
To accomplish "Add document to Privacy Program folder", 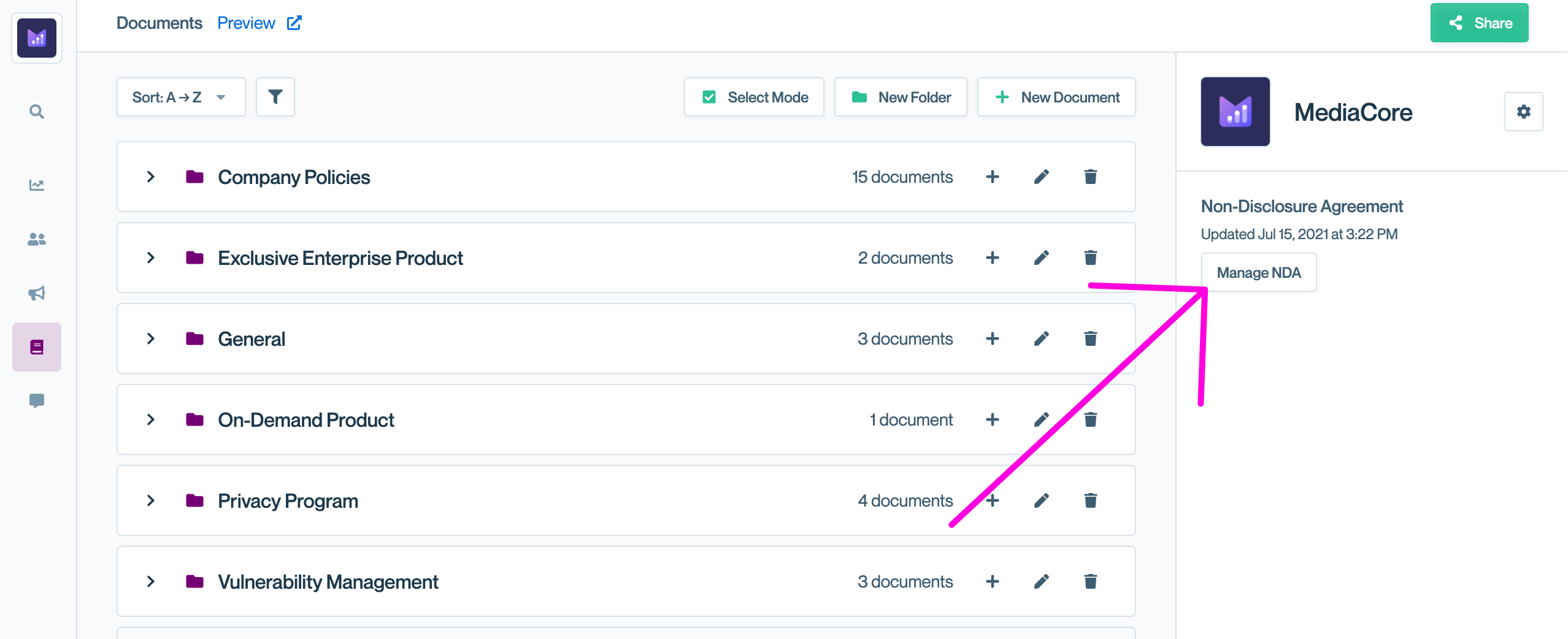I will point(993,500).
